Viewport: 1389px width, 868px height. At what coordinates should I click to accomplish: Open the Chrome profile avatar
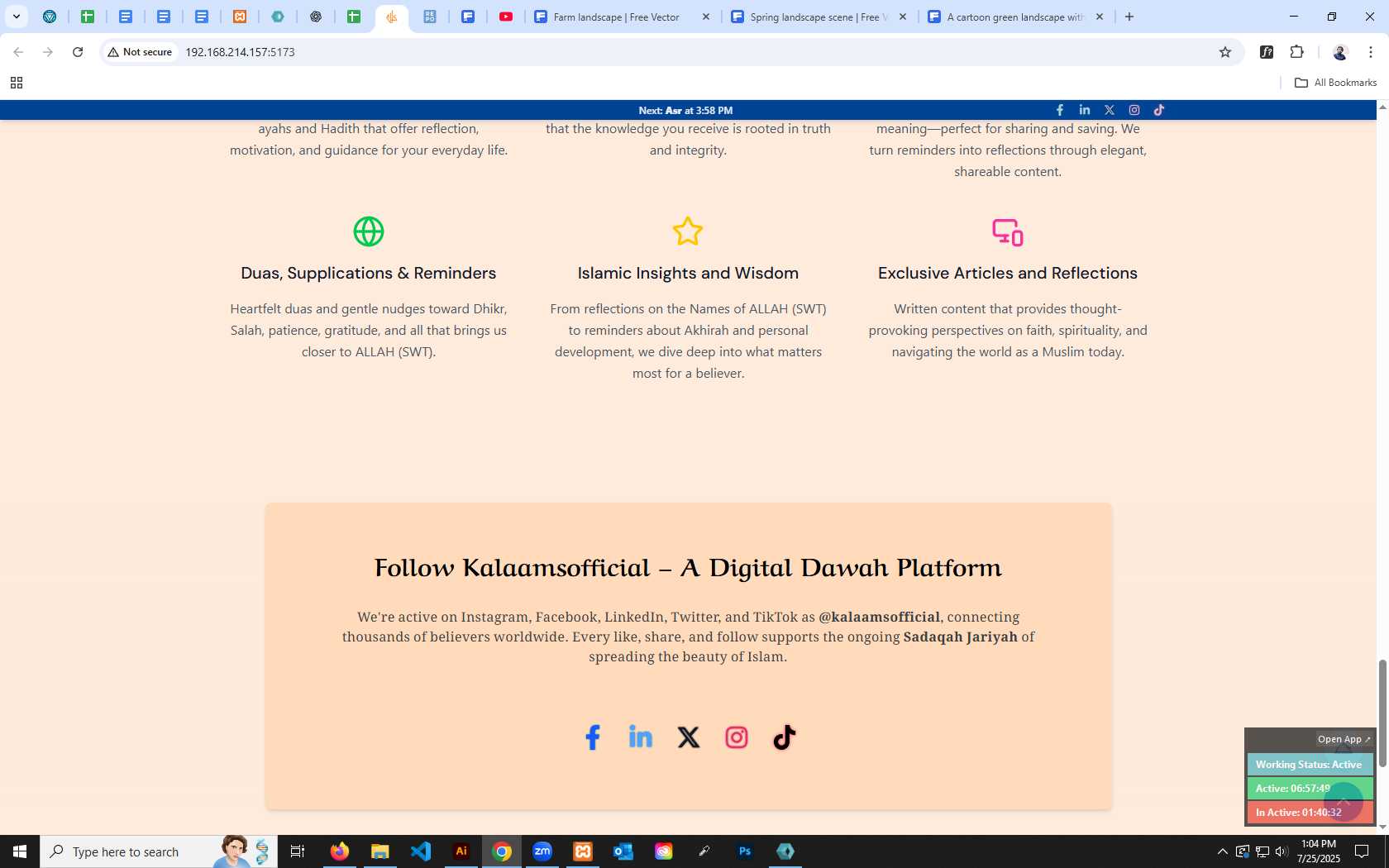pyautogui.click(x=1340, y=52)
